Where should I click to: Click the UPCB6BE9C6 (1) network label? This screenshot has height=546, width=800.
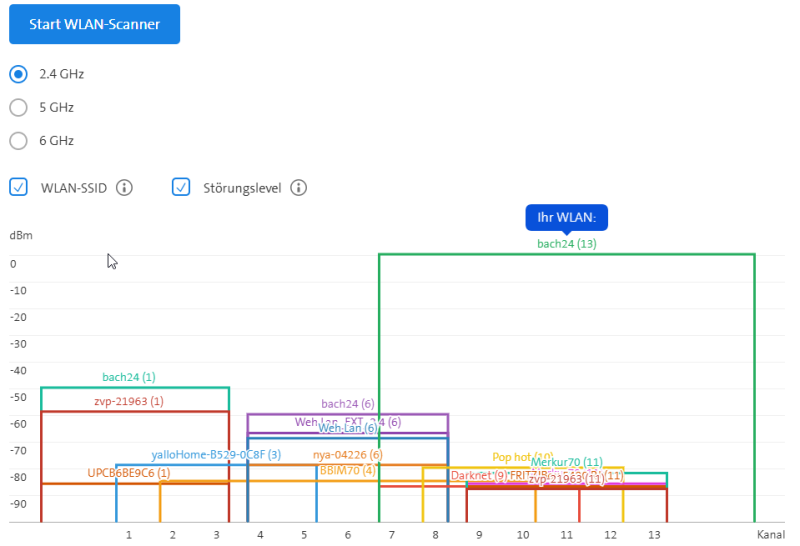(129, 473)
